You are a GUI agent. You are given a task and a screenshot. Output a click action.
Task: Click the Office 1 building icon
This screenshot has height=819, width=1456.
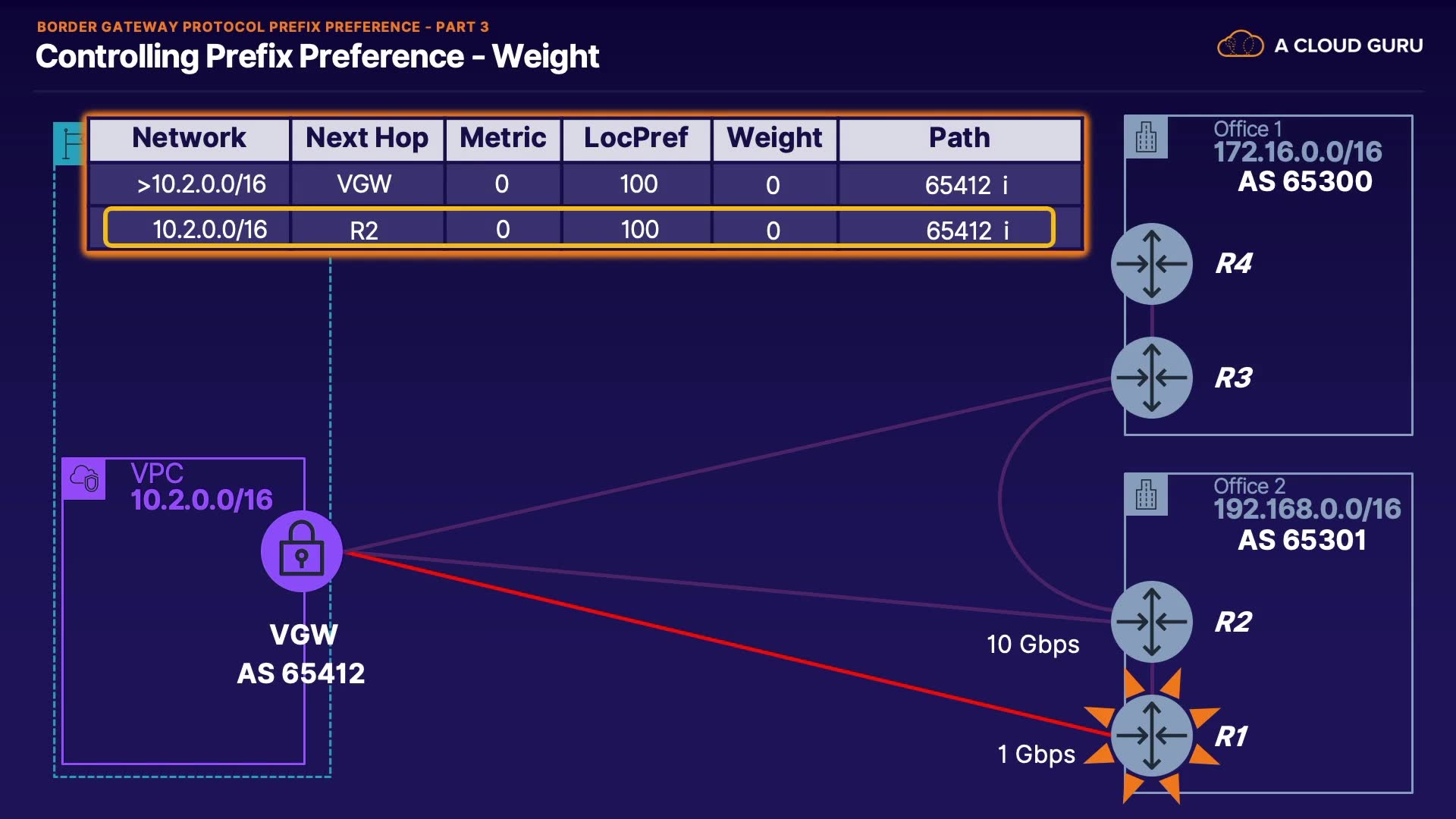[1146, 138]
